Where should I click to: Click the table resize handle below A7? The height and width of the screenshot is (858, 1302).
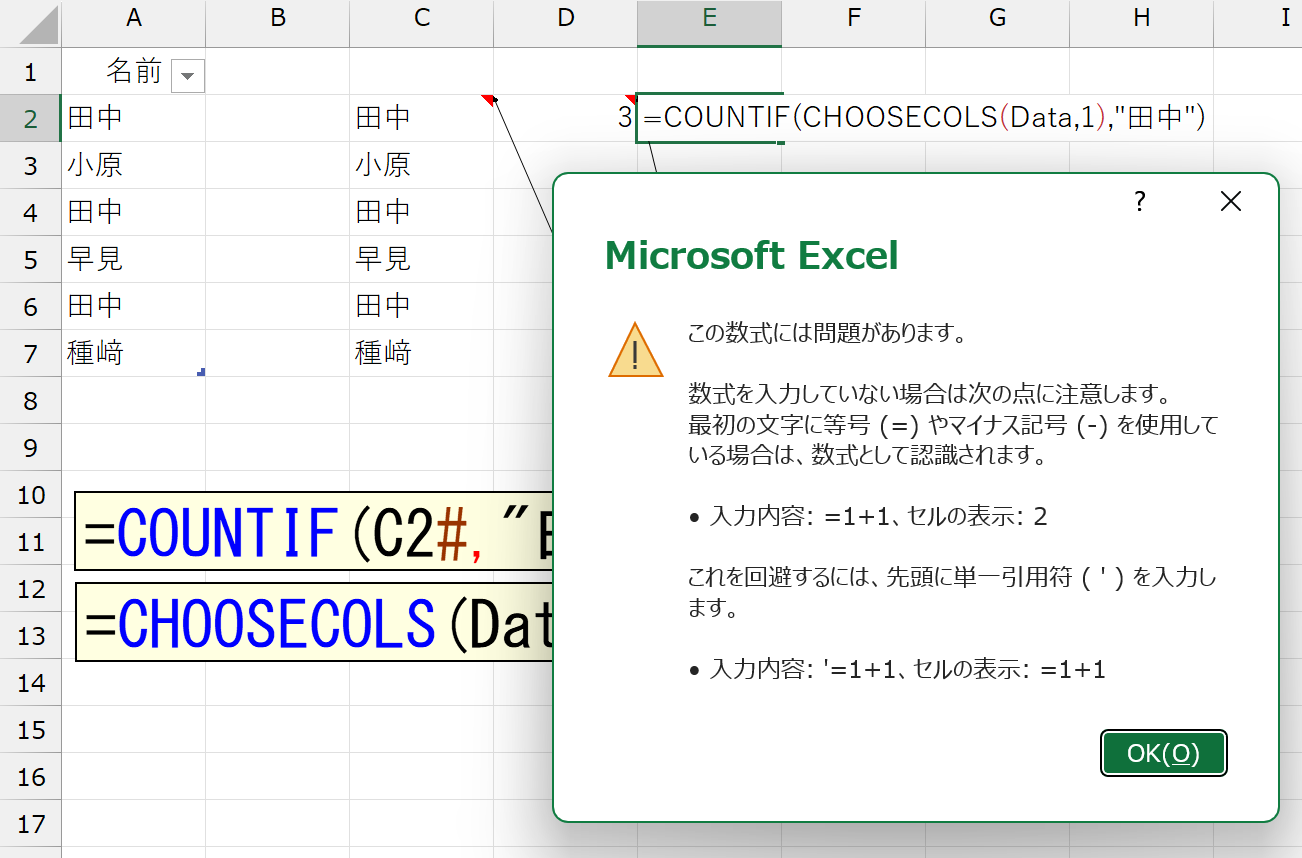tap(201, 372)
